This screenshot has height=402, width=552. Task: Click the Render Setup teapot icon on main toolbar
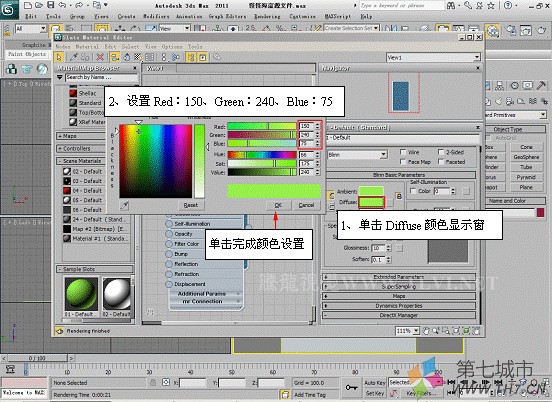(x=511, y=31)
